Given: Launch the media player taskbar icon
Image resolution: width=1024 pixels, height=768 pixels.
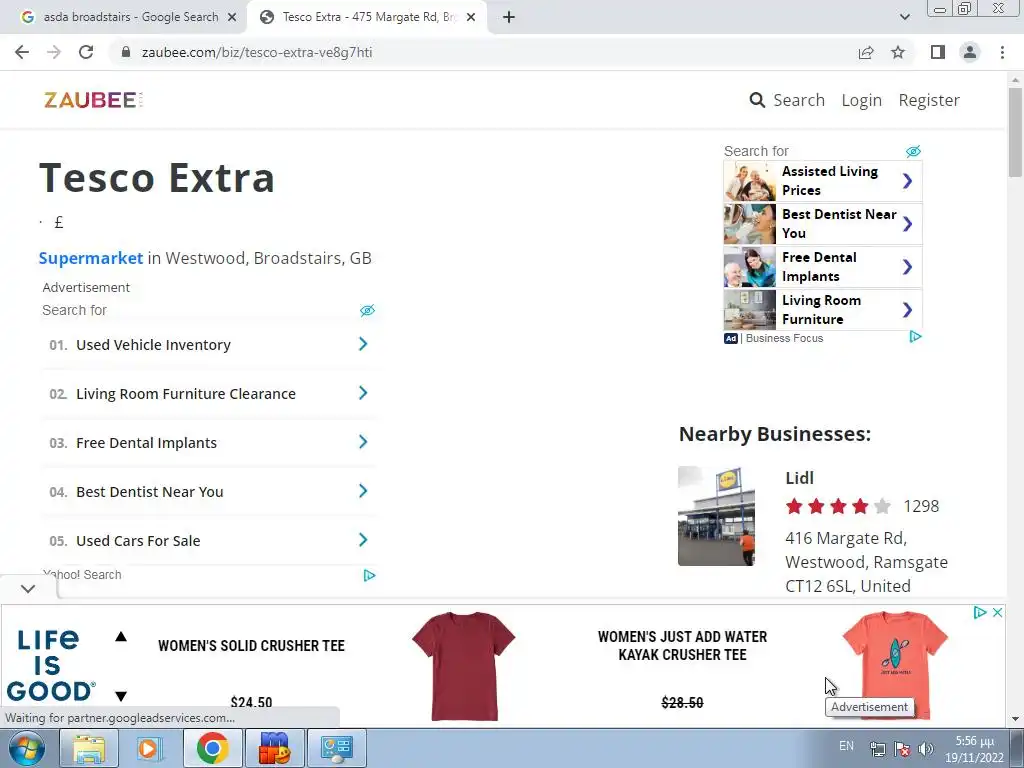Looking at the screenshot, I should pos(150,748).
